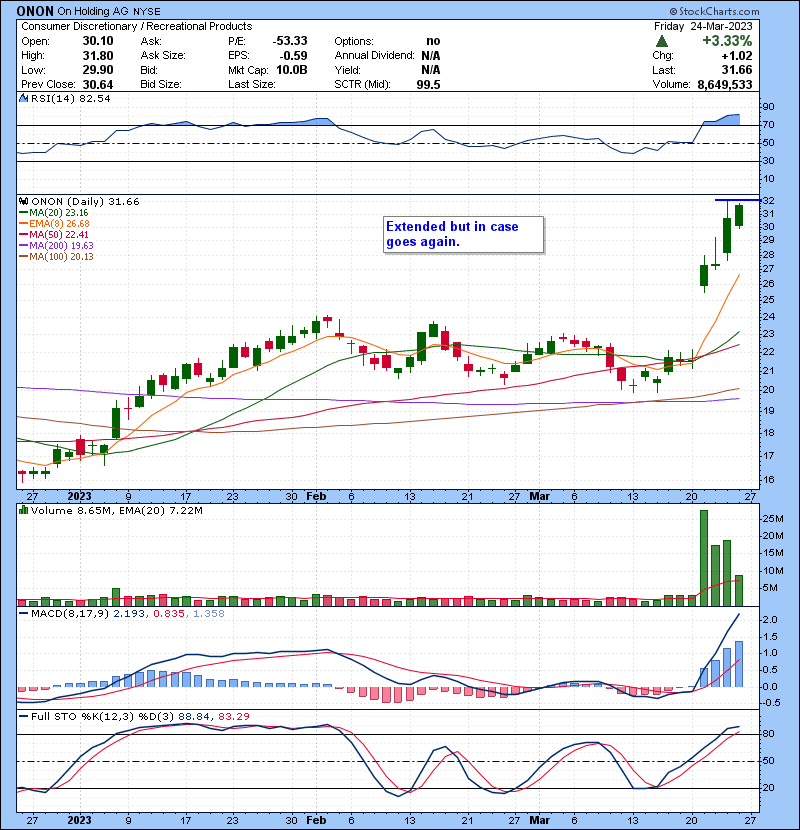800x830 pixels.
Task: Click the High value 31.80
Action: 98,55
